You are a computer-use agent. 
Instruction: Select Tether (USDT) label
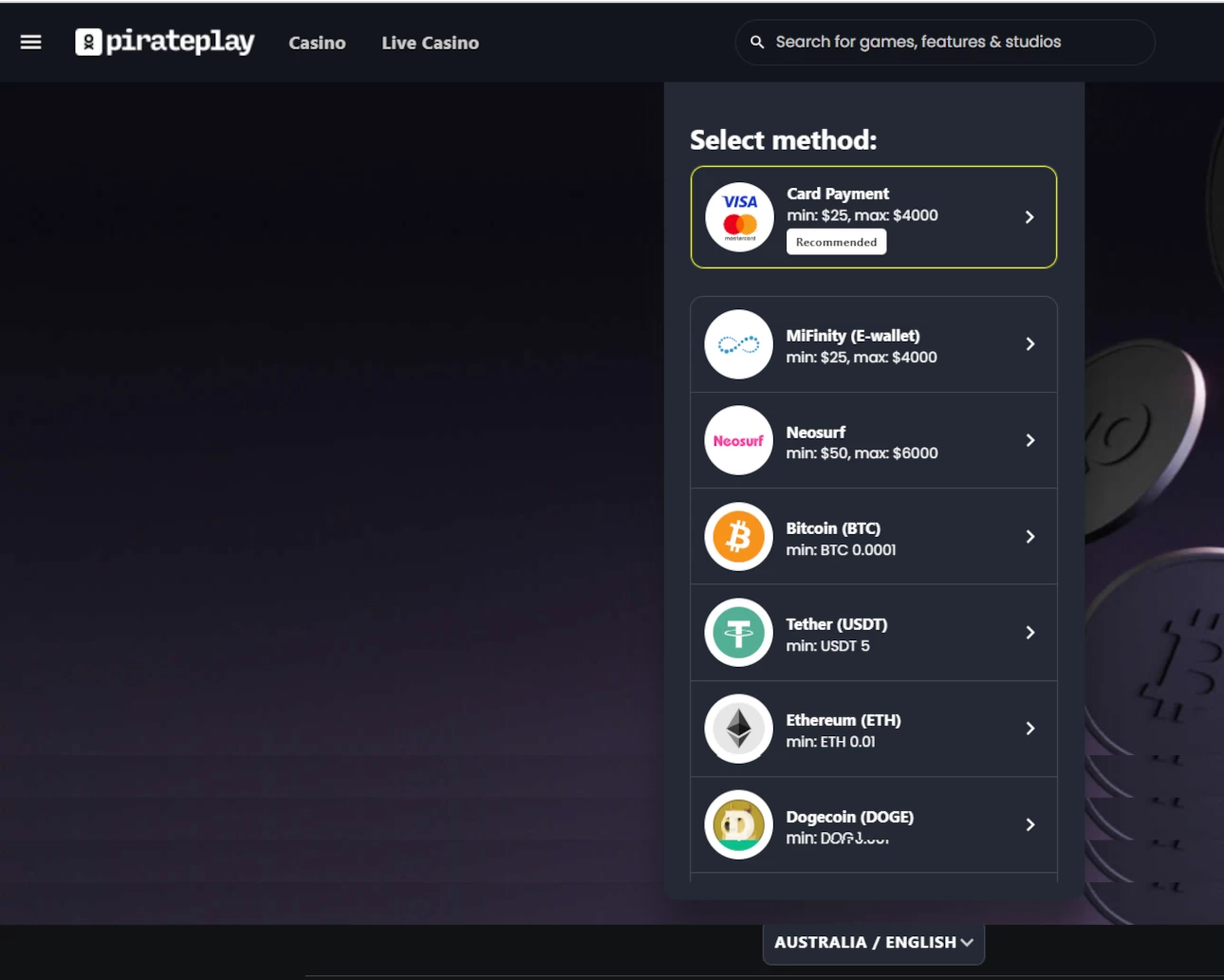coord(837,624)
